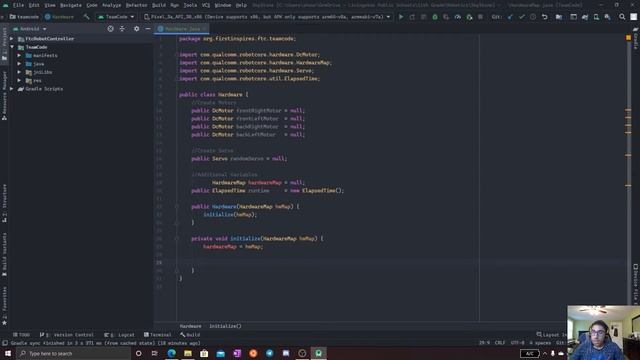The height and width of the screenshot is (360, 640).
Task: Click Git Update Project blue arrow
Action: [x=510, y=17]
